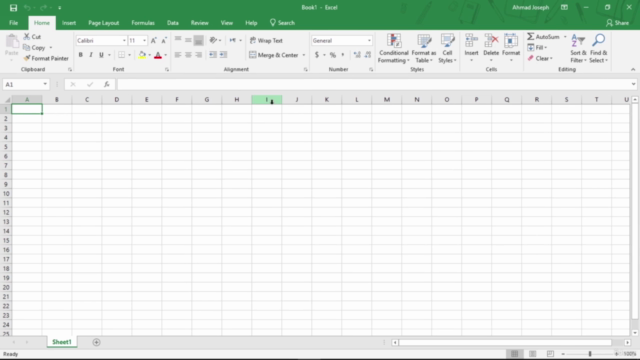The width and height of the screenshot is (640, 360).
Task: Decrease the decimal places
Action: (x=368, y=55)
